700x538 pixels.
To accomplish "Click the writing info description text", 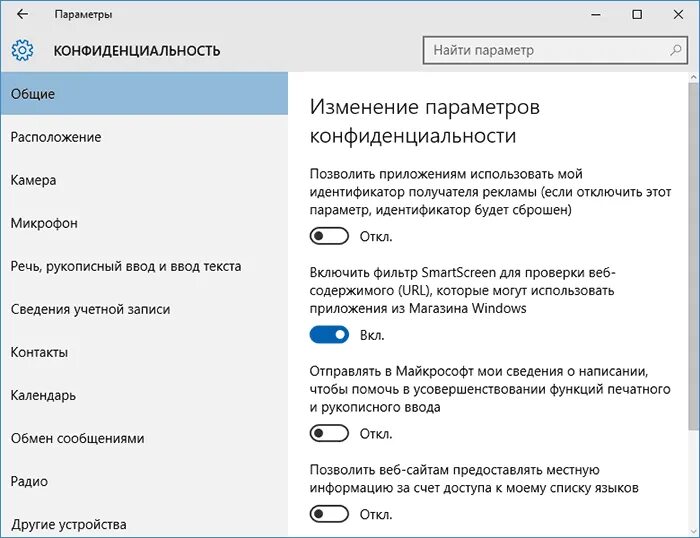I will (490, 389).
